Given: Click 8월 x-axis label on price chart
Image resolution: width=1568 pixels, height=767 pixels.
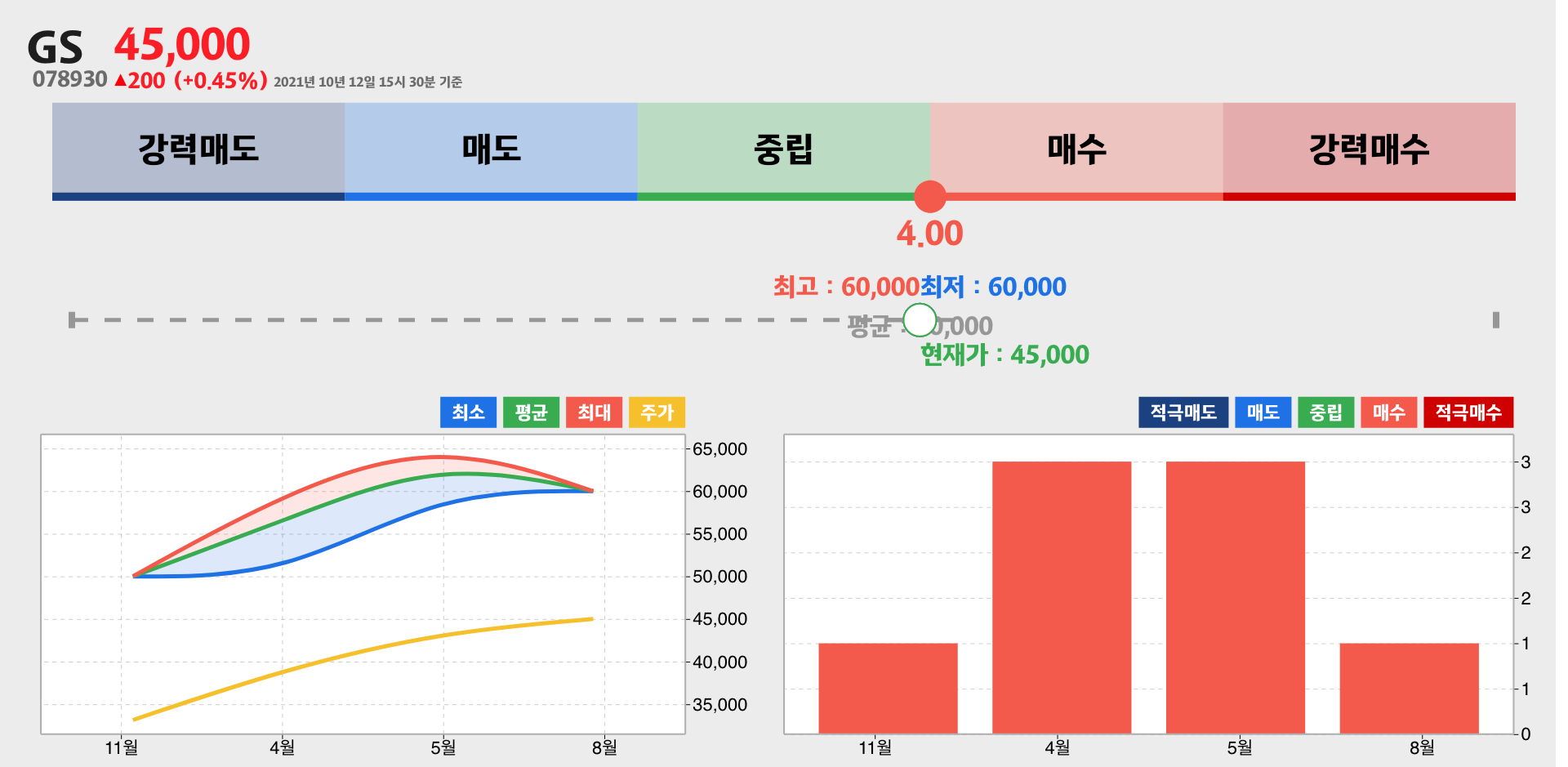Looking at the screenshot, I should point(604,747).
